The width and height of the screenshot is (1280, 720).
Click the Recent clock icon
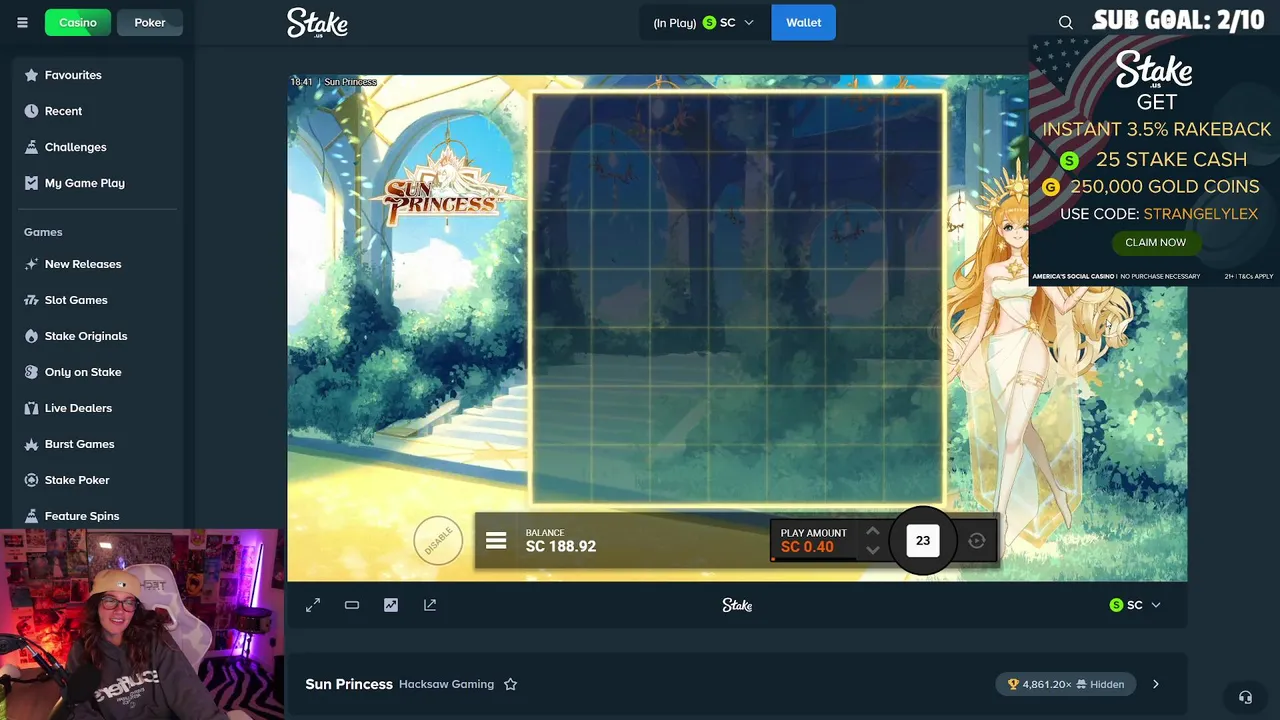pos(31,111)
